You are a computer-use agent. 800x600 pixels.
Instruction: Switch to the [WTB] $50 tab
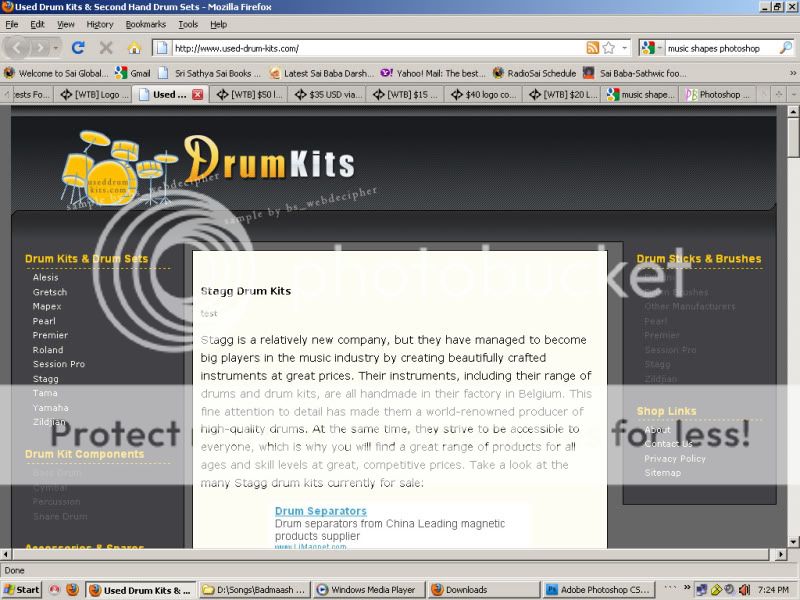250,94
